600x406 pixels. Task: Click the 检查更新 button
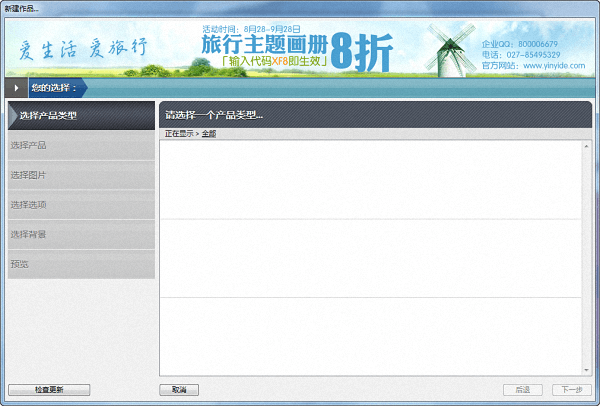49,390
